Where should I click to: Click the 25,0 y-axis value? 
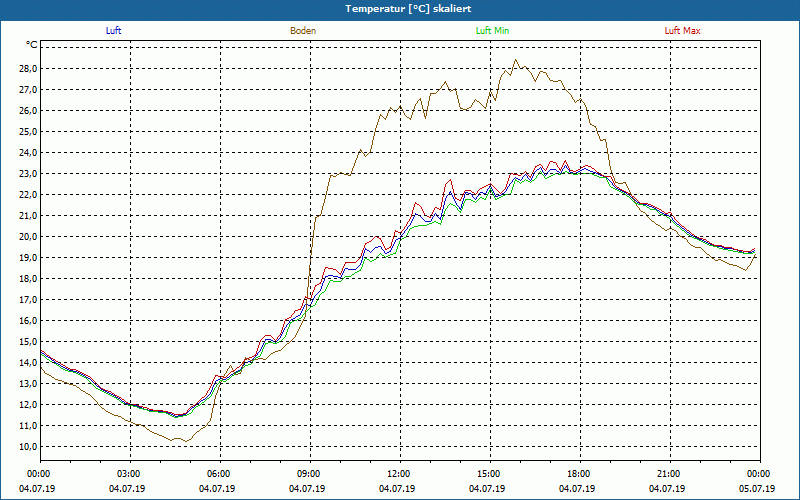[x=29, y=132]
